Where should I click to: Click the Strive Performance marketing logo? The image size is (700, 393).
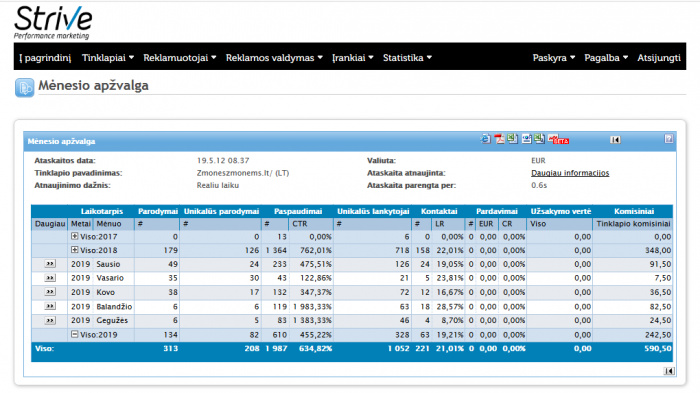click(53, 22)
